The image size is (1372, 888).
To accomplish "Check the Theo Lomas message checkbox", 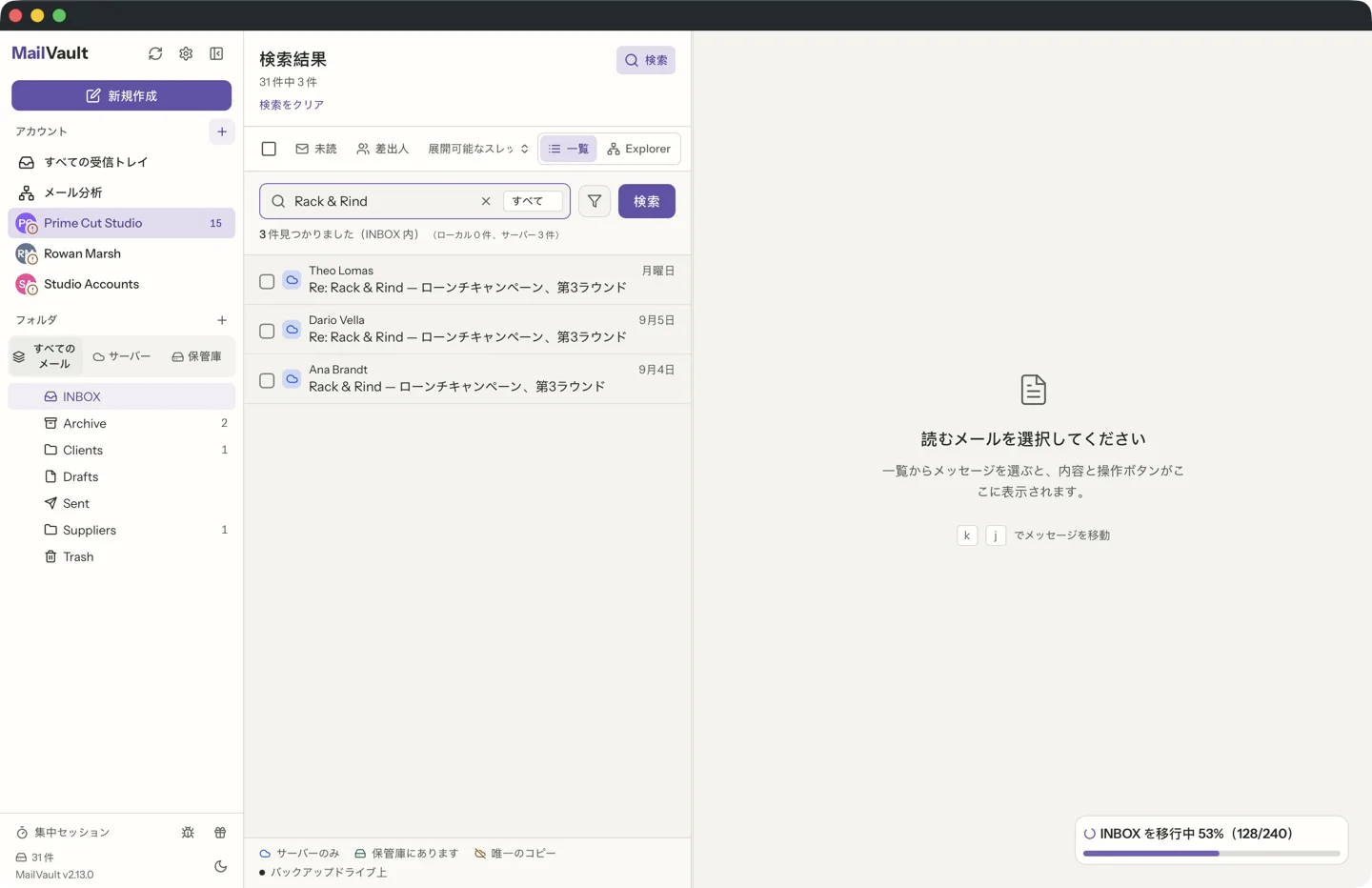I will (x=267, y=281).
